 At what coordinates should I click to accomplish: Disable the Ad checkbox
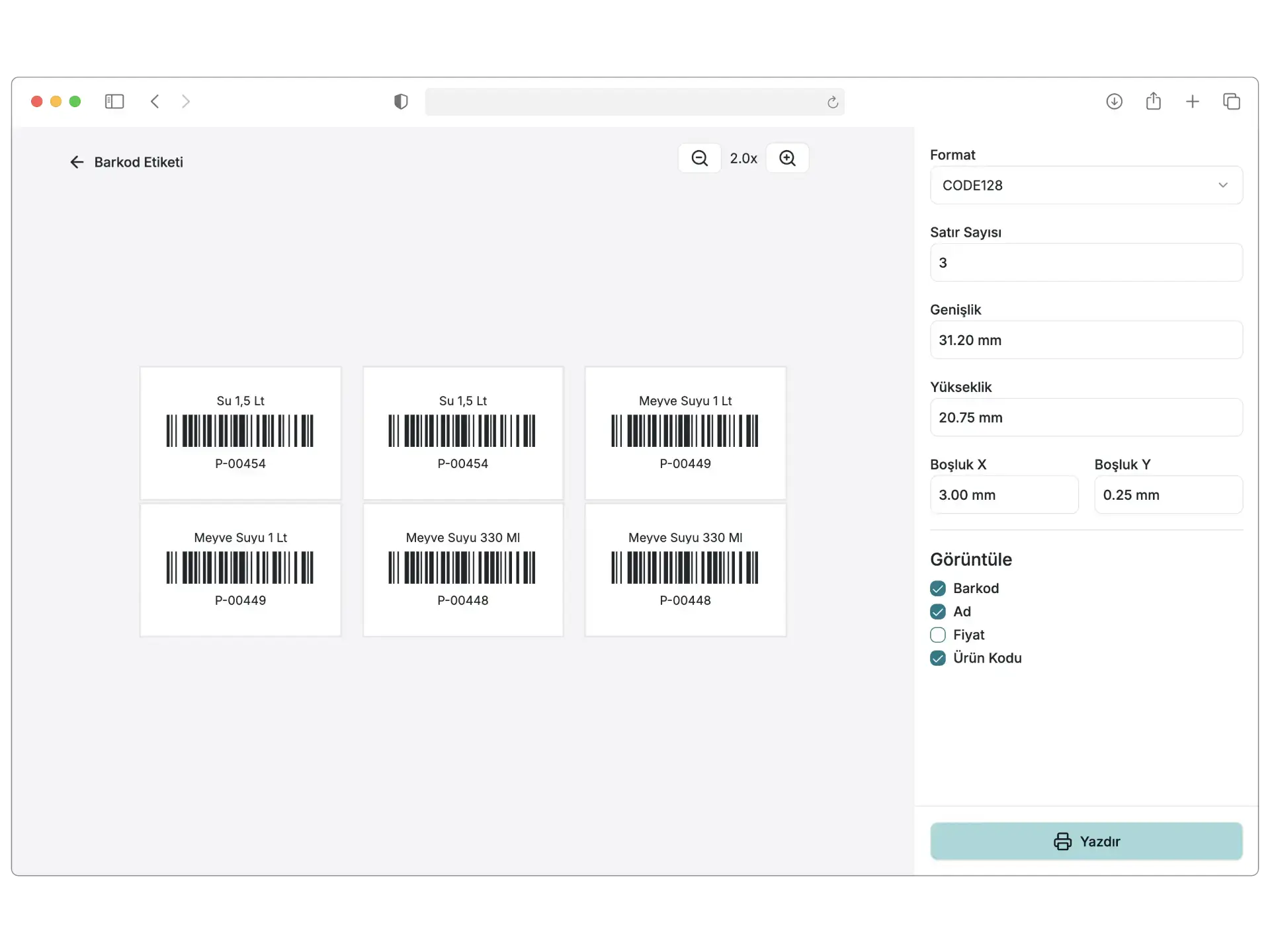(937, 612)
